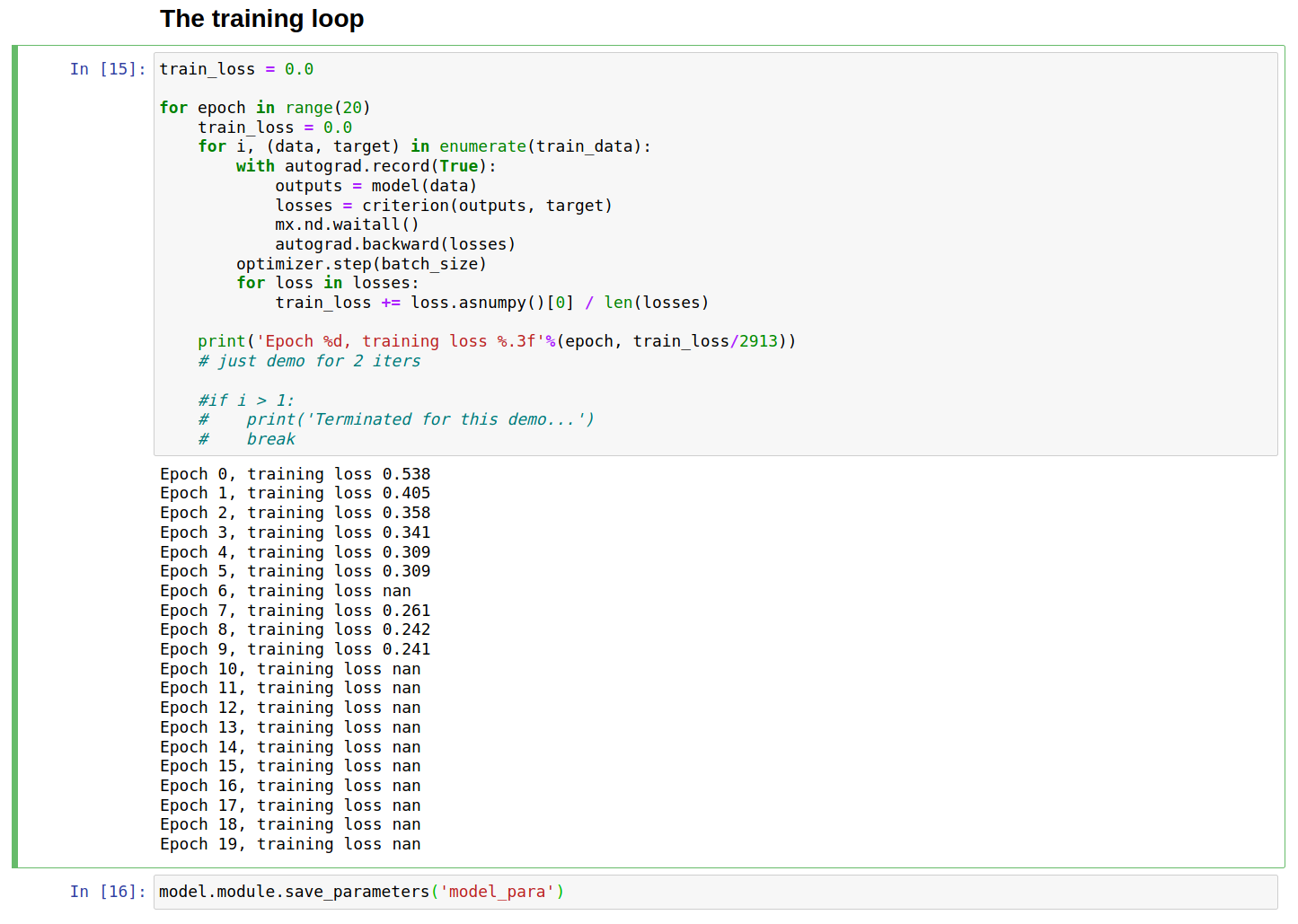Click the In [15] cell prompt
The image size is (1298, 924).
(107, 68)
